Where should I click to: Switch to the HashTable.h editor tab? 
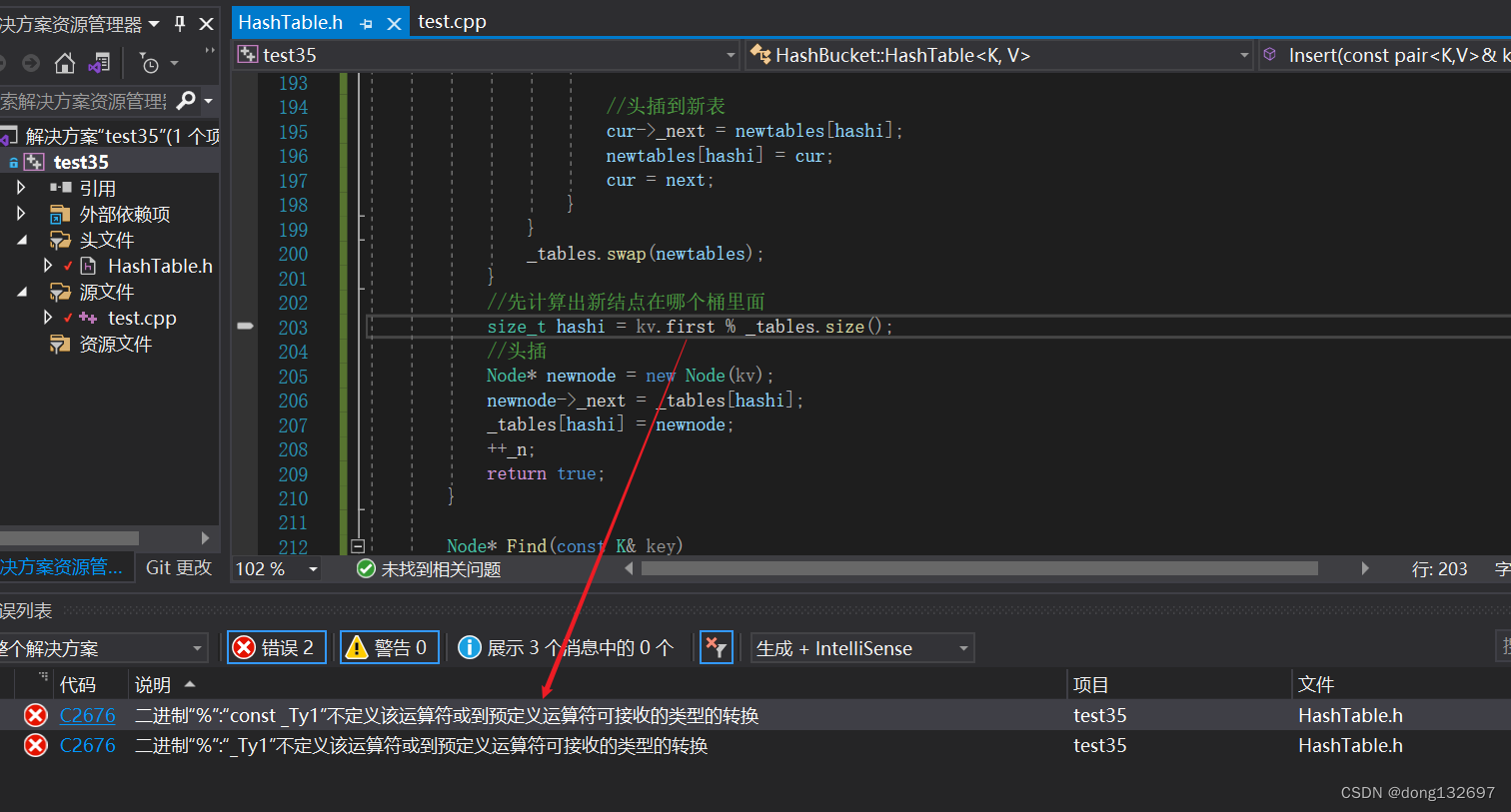point(291,22)
